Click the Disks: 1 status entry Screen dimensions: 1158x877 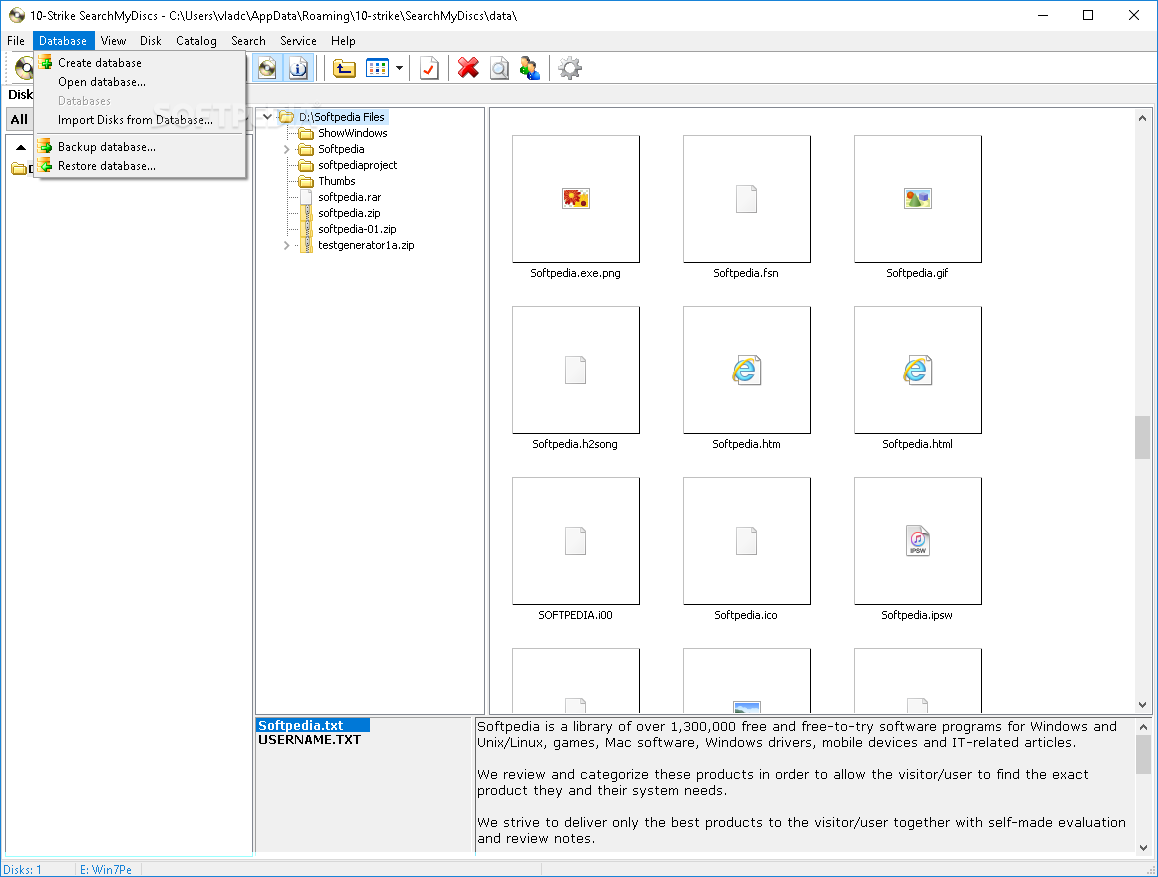point(23,870)
